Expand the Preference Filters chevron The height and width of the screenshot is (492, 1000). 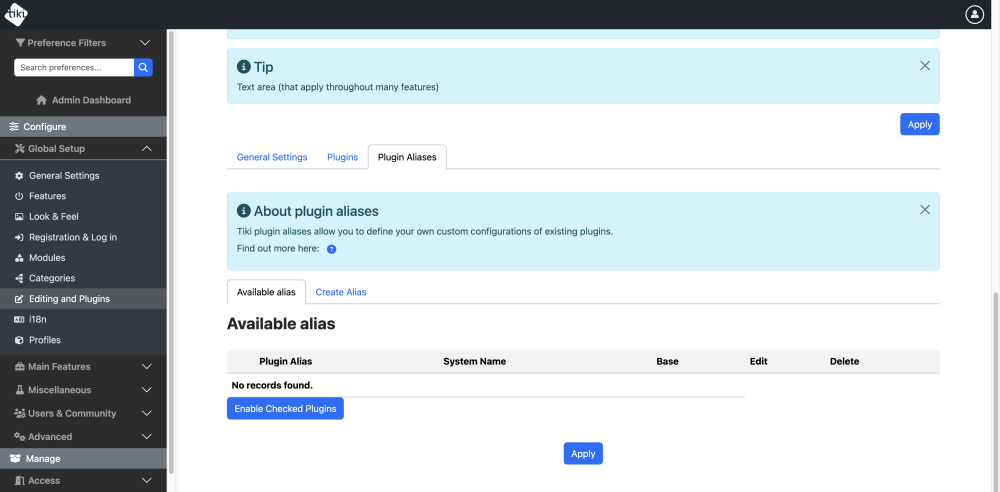pyautogui.click(x=145, y=43)
